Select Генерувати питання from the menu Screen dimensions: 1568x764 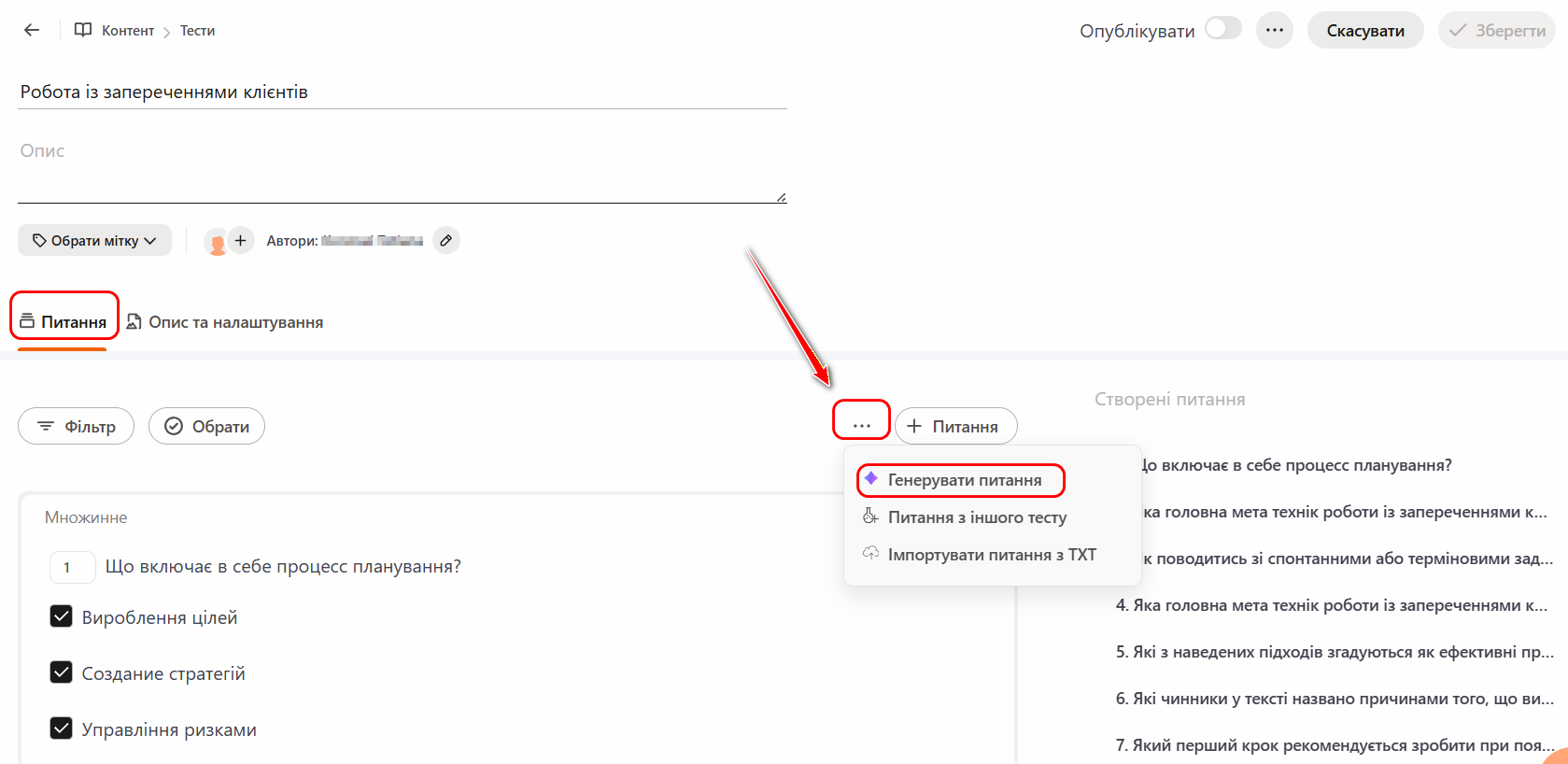pyautogui.click(x=964, y=480)
